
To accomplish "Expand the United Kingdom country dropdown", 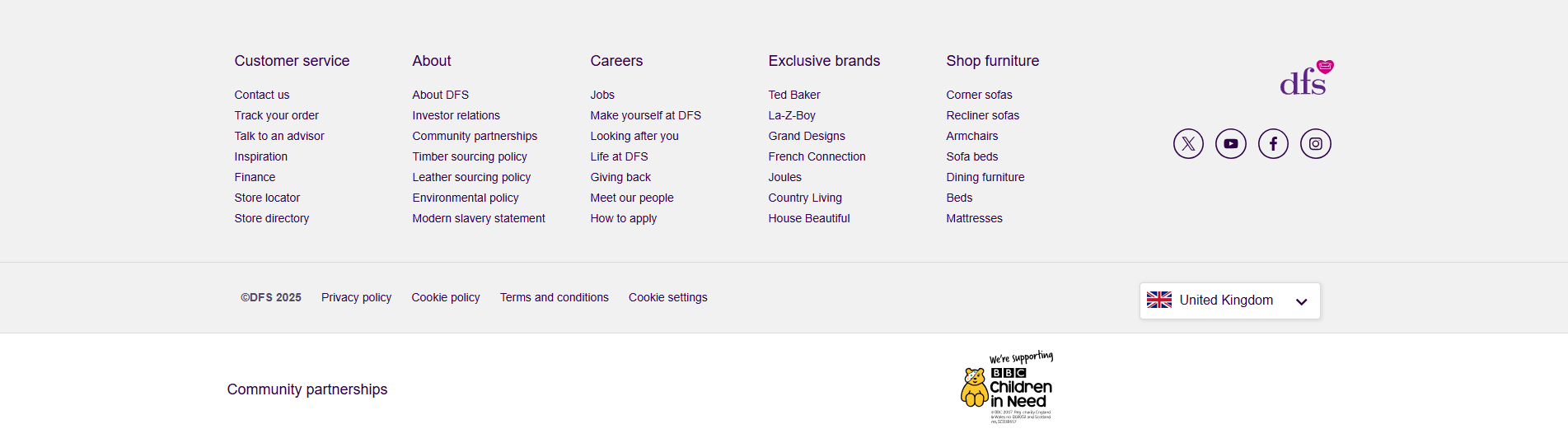I will point(1230,301).
